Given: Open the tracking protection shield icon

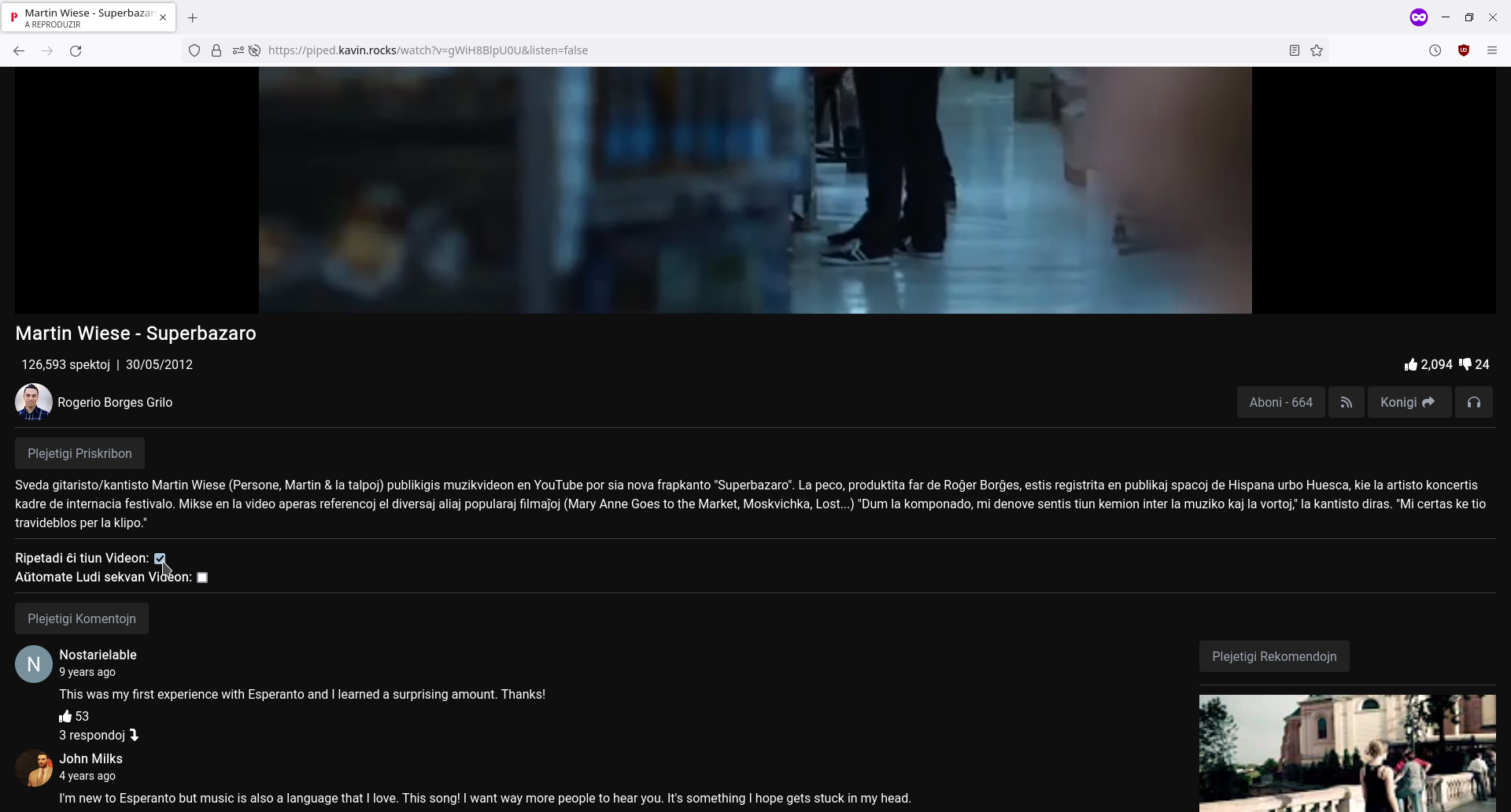Looking at the screenshot, I should [194, 50].
